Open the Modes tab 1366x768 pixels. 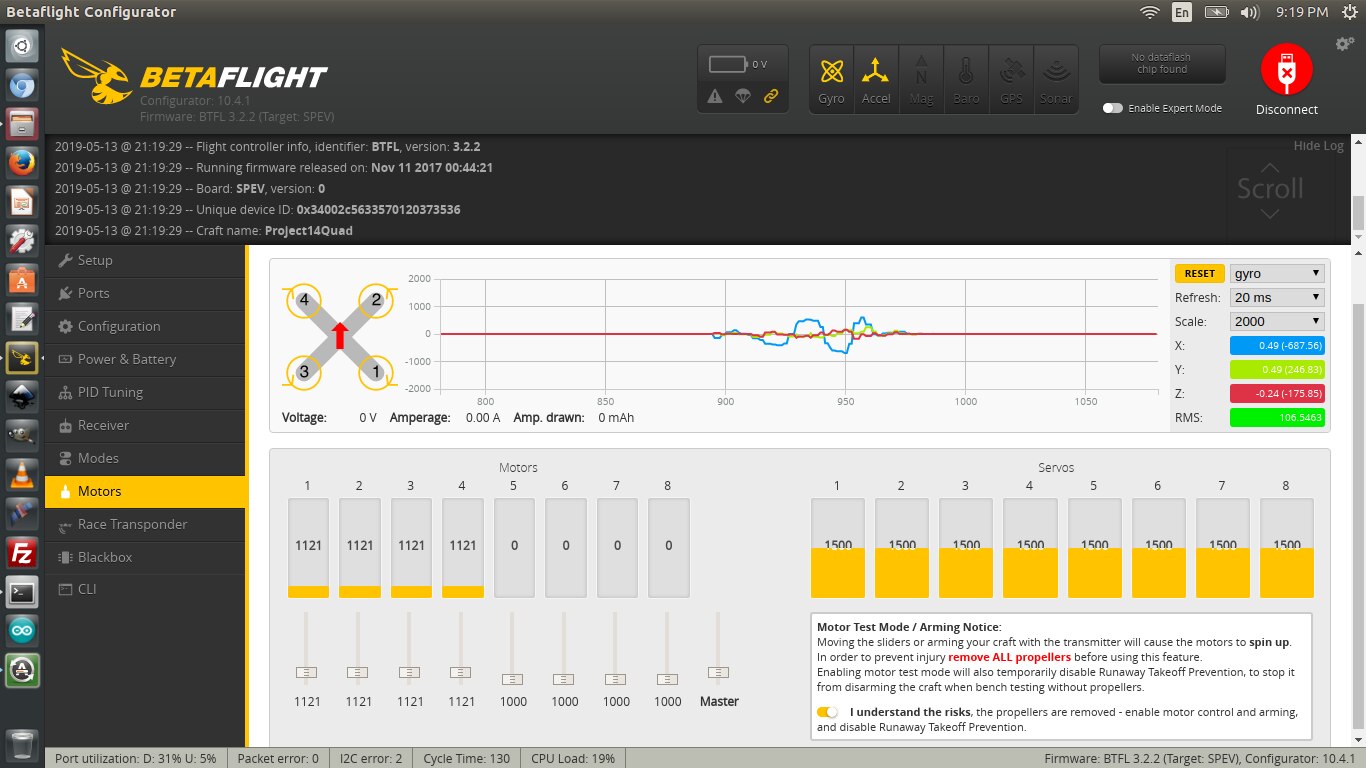tap(146, 458)
